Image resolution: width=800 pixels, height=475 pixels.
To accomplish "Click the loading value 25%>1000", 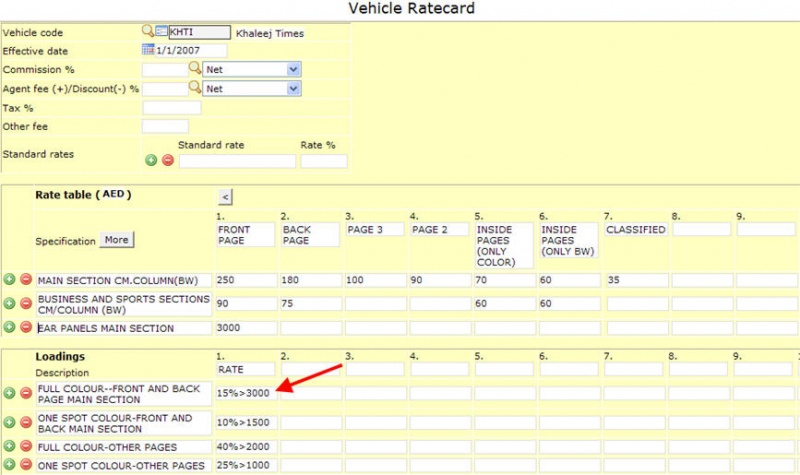I will (246, 465).
